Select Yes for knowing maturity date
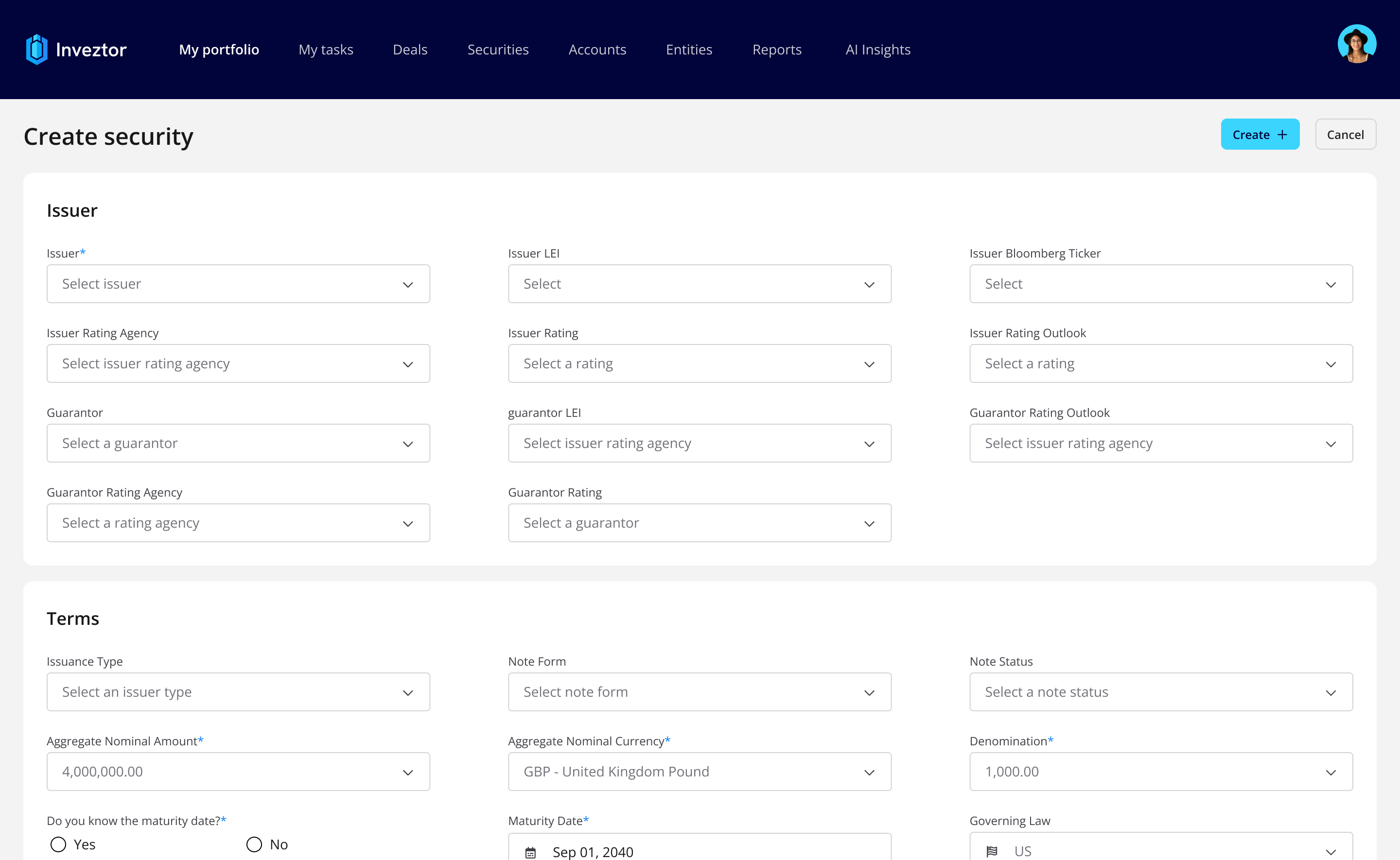This screenshot has height=860, width=1400. click(59, 844)
